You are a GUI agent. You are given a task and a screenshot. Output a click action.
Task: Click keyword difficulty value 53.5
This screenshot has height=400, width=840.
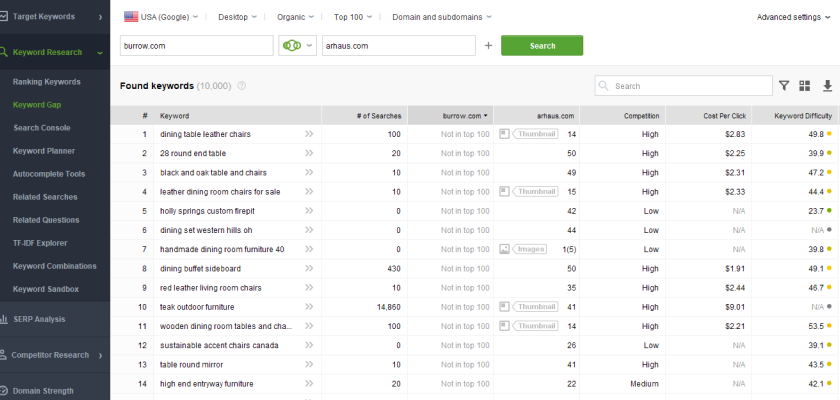point(816,326)
